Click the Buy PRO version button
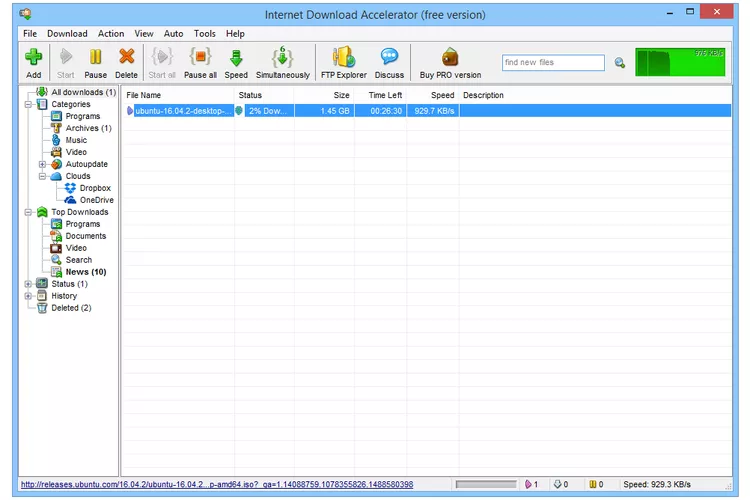 (x=450, y=60)
